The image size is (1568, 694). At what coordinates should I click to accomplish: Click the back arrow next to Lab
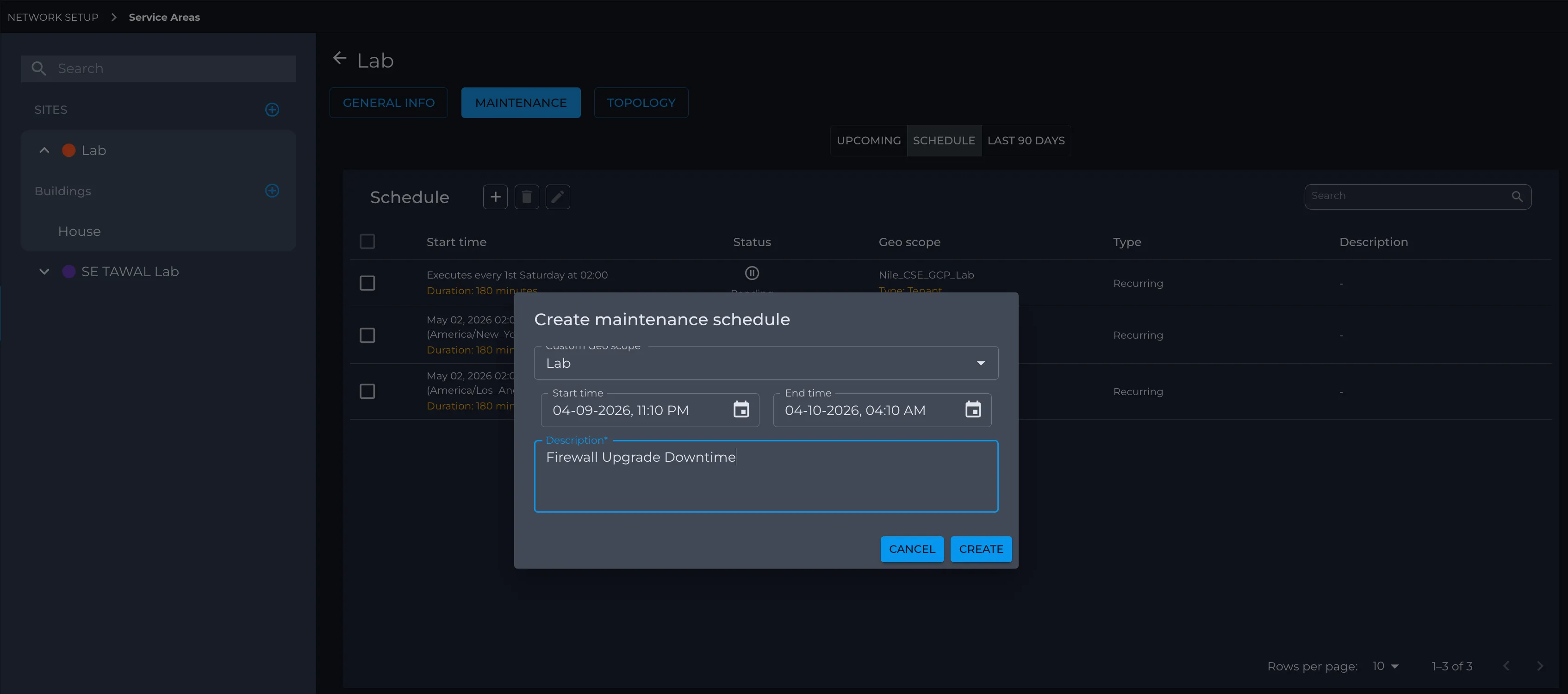[340, 58]
